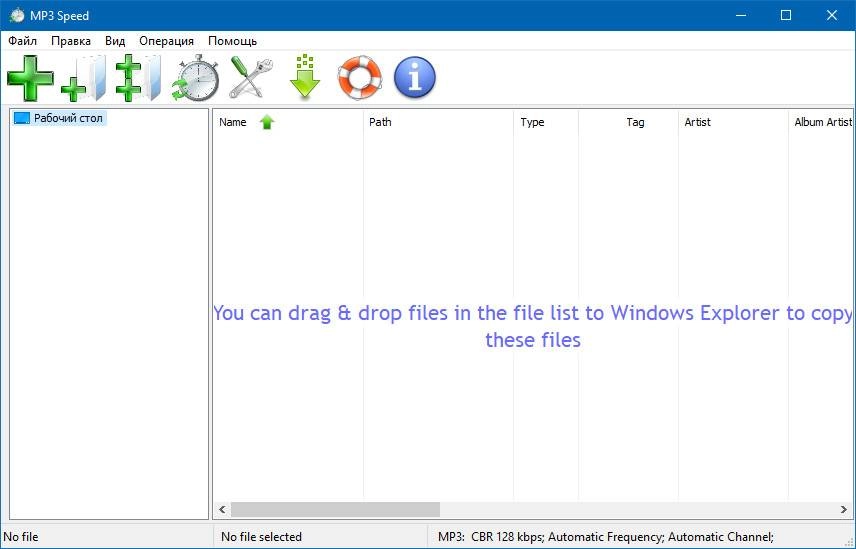Open the Операция menu
This screenshot has height=549, width=856.
coord(167,41)
